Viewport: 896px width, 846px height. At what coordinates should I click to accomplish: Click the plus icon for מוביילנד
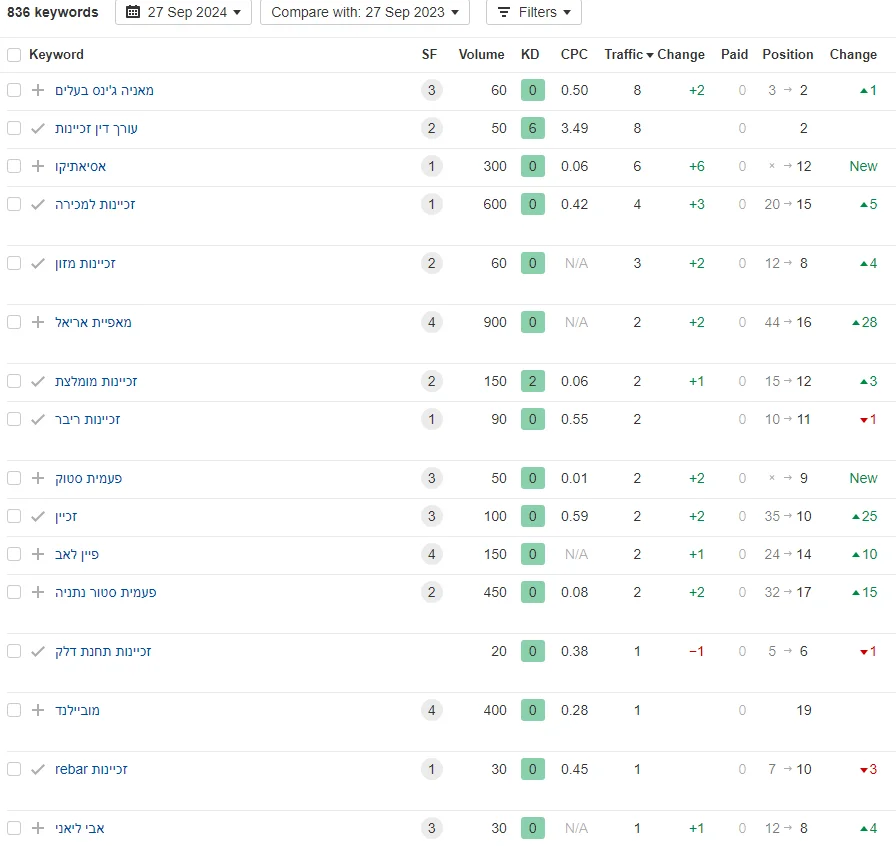[38, 710]
